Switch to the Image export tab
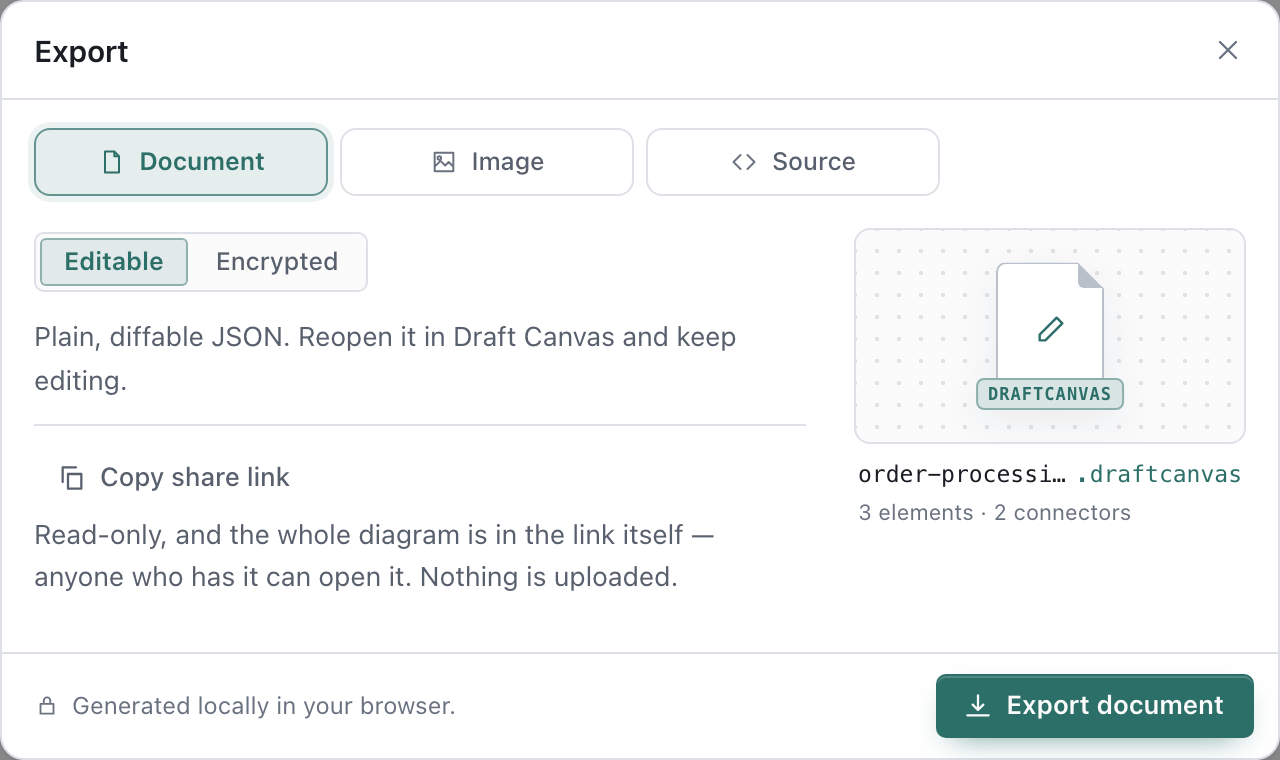The image size is (1280, 760). click(x=487, y=162)
